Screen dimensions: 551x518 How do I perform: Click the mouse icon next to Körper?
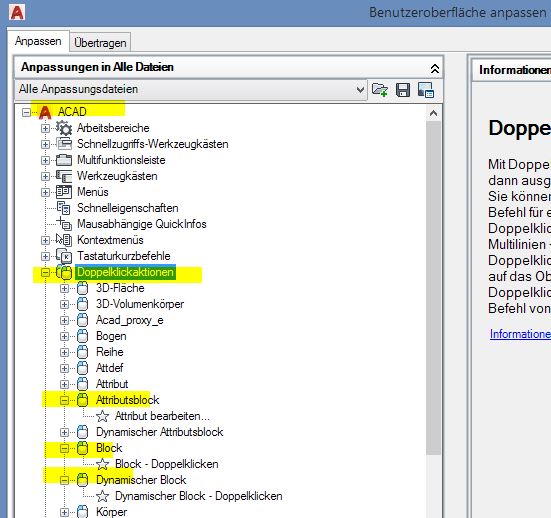[x=83, y=512]
